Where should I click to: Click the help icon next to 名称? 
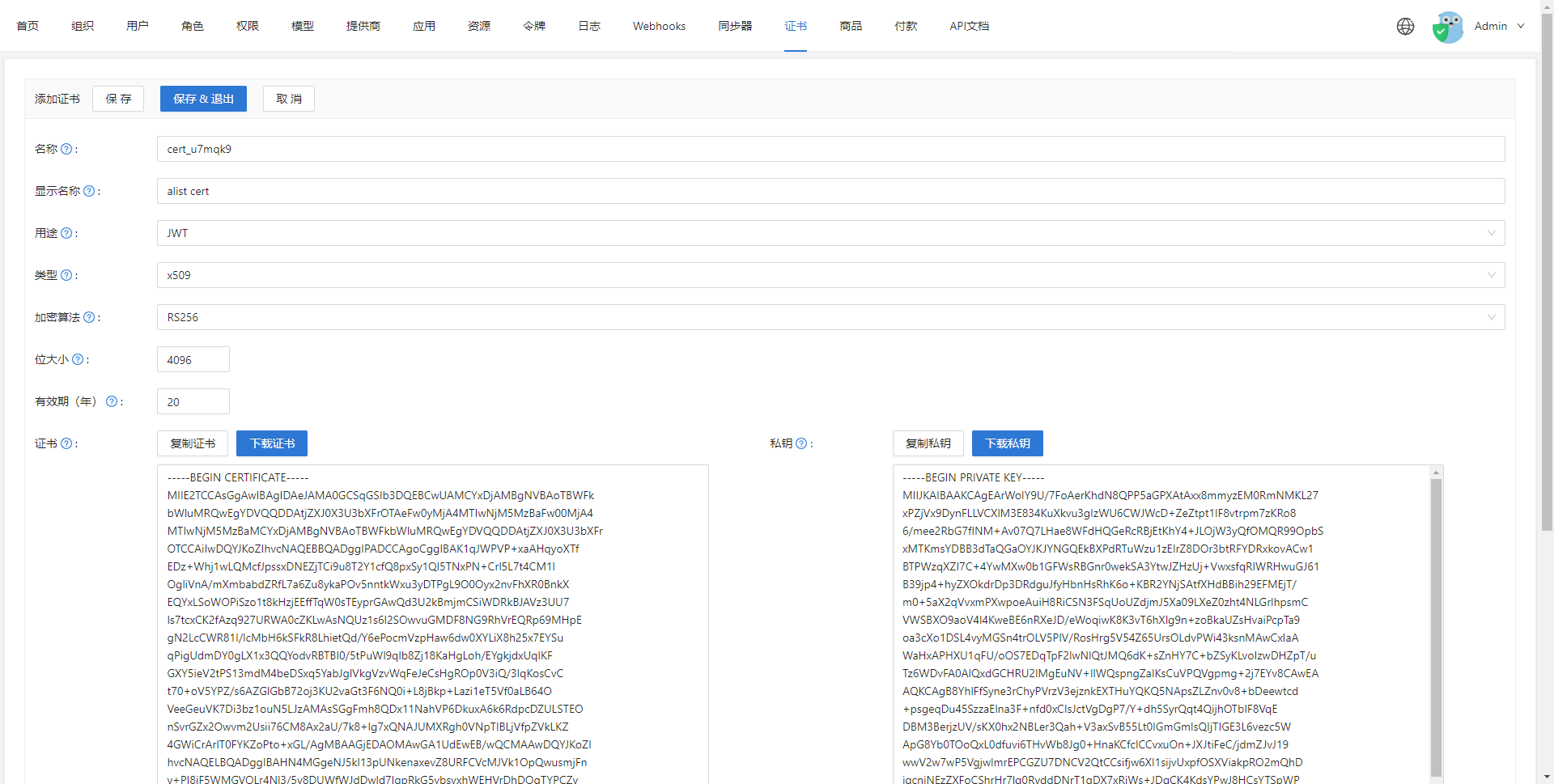pos(66,149)
